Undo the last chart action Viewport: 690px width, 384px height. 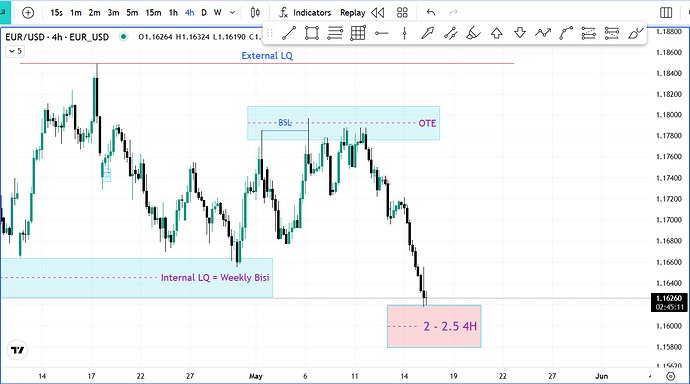coord(431,13)
